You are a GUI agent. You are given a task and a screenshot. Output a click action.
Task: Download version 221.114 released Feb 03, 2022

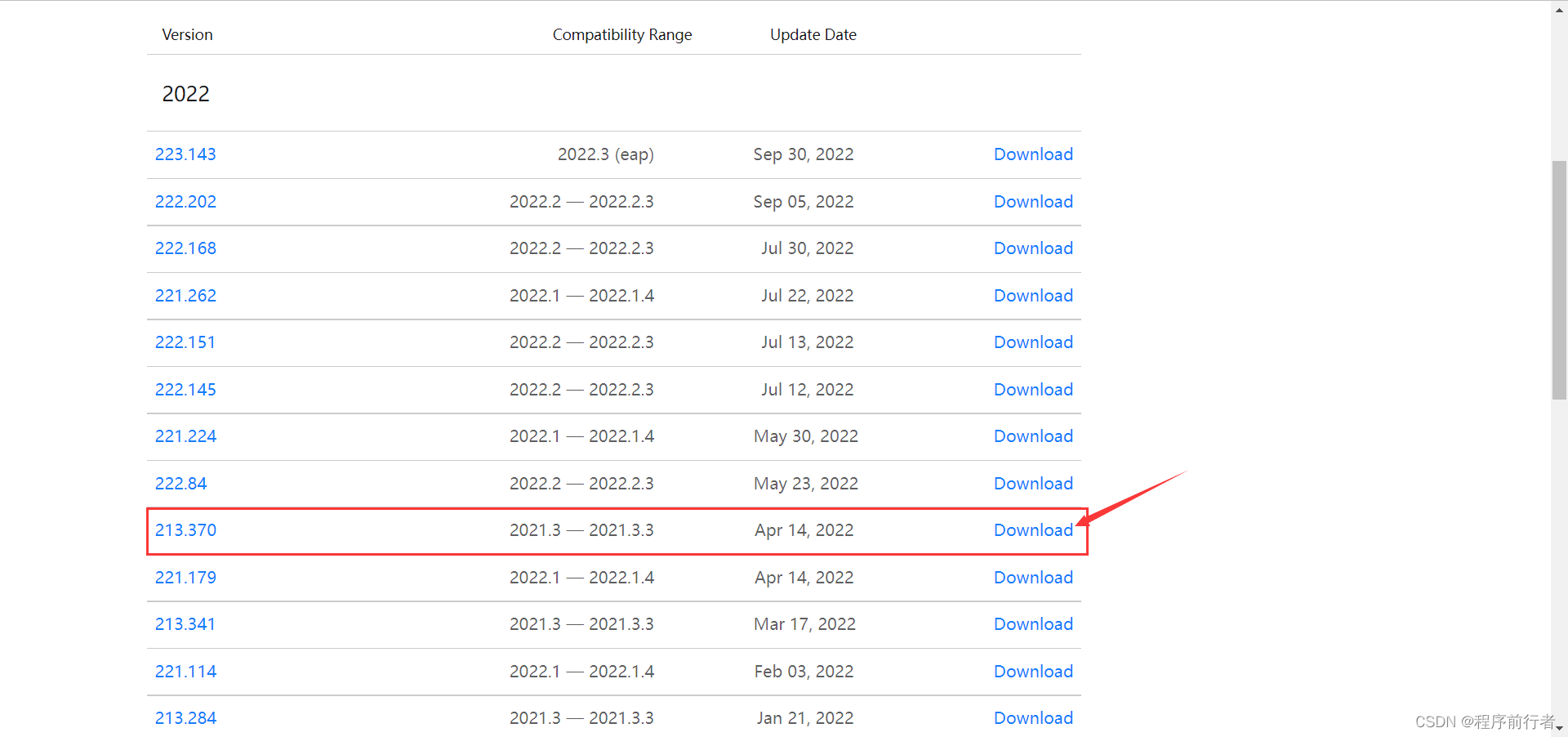click(x=1033, y=672)
